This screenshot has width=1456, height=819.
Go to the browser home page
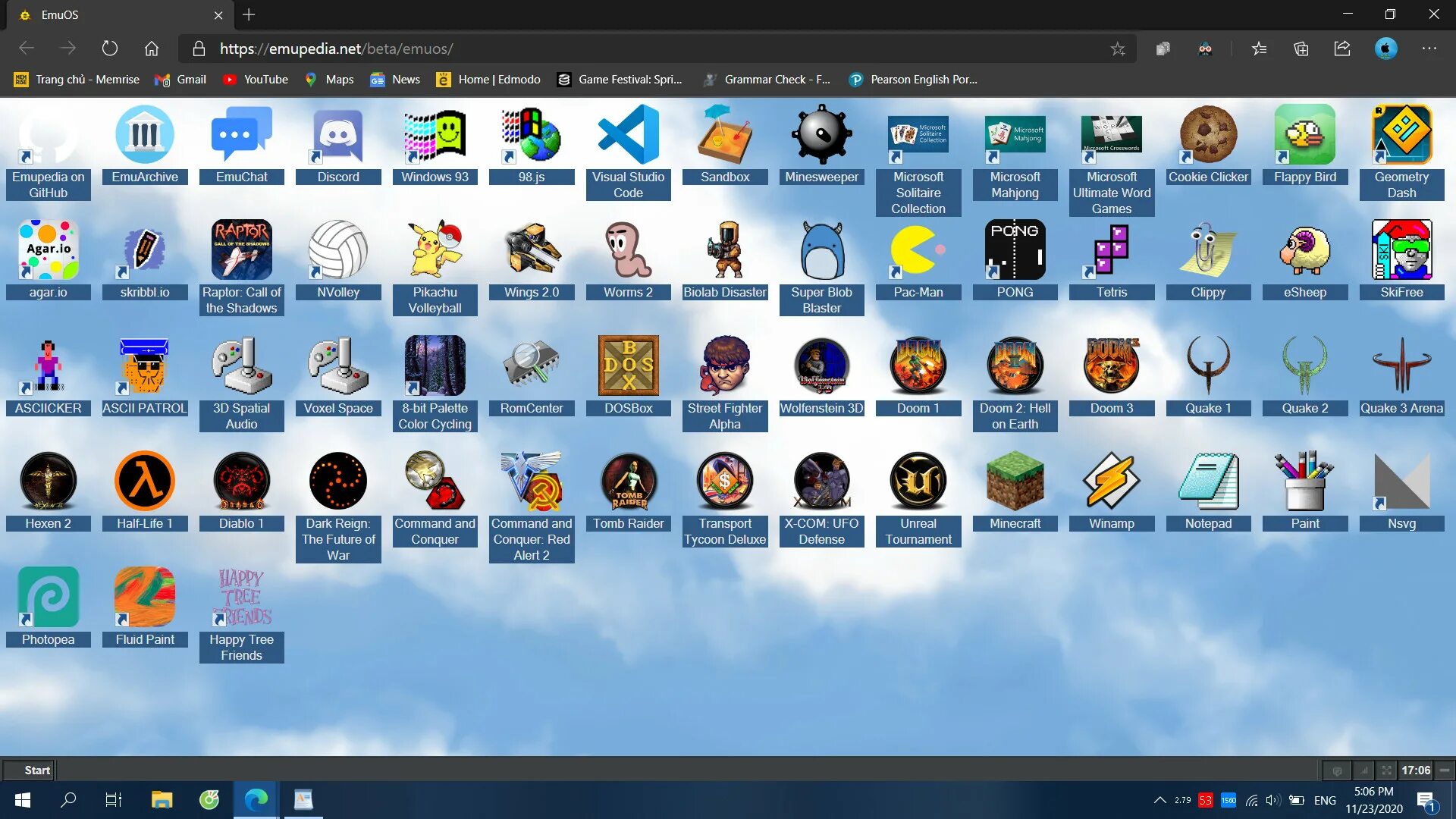(x=152, y=49)
